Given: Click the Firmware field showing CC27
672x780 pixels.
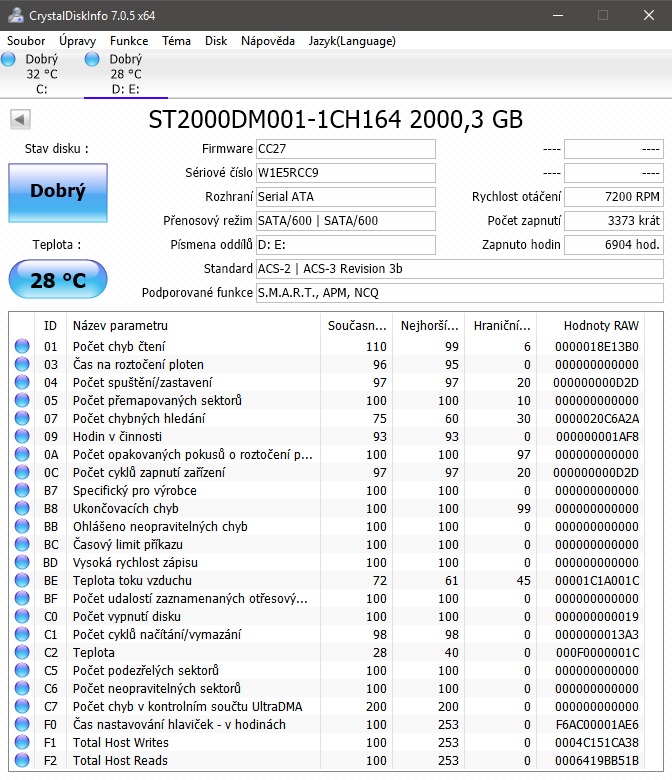Looking at the screenshot, I should click(346, 149).
